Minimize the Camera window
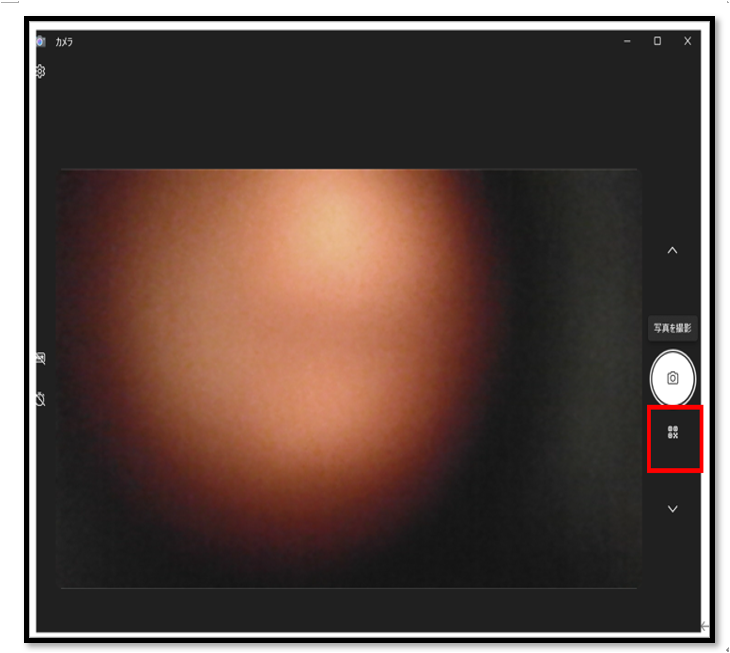This screenshot has height=653, width=730. pyautogui.click(x=627, y=41)
